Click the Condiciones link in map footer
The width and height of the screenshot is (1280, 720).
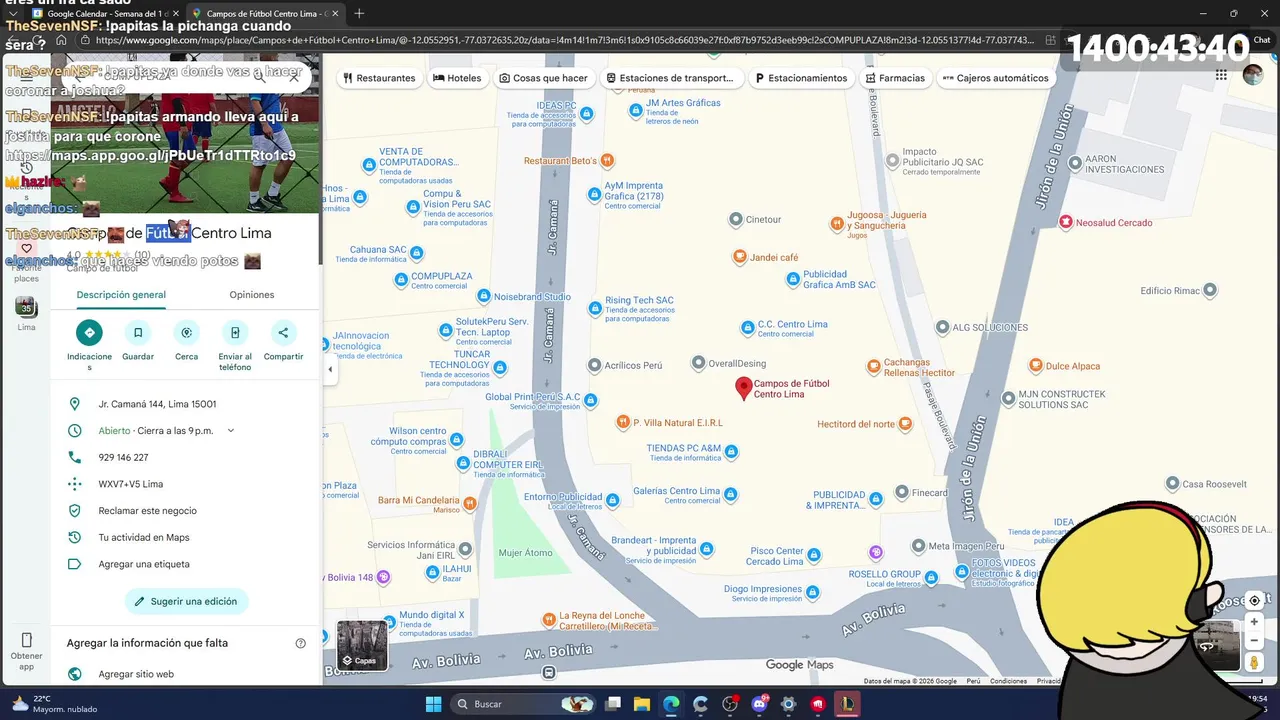pyautogui.click(x=1008, y=681)
